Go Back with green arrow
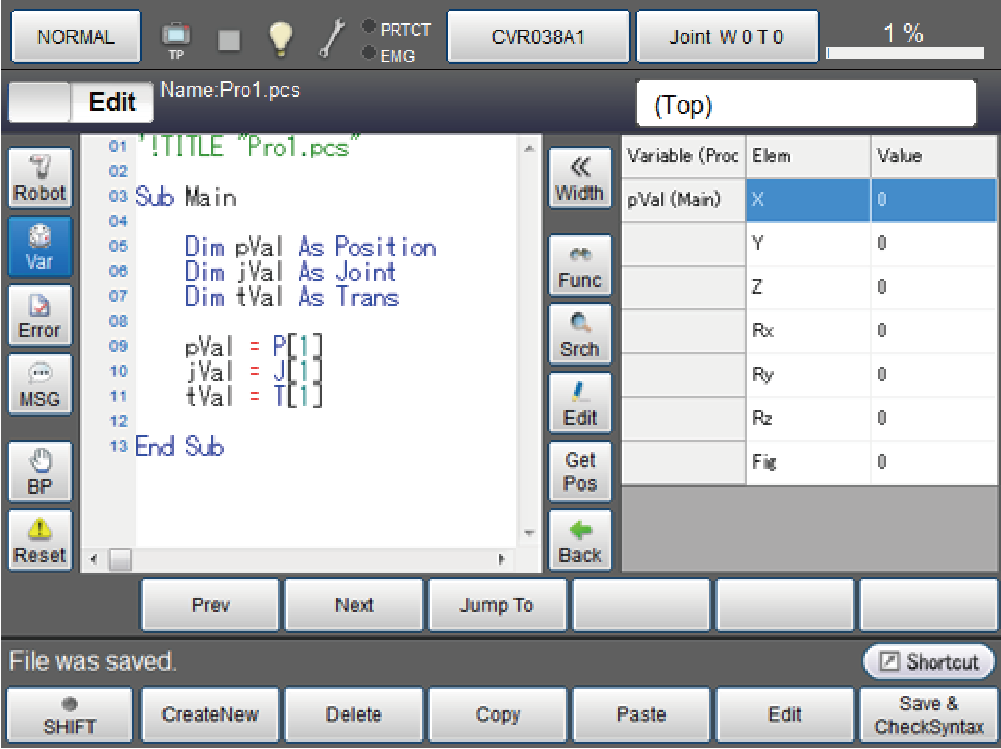The height and width of the screenshot is (749, 1001). pos(580,541)
